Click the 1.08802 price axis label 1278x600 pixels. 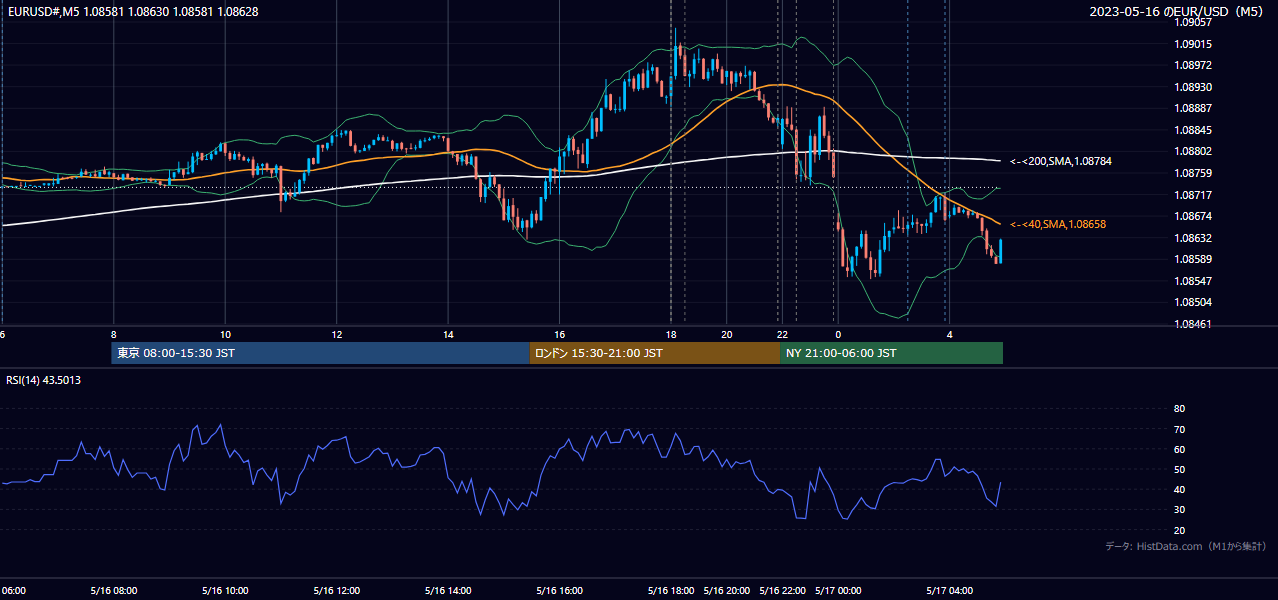point(1193,151)
